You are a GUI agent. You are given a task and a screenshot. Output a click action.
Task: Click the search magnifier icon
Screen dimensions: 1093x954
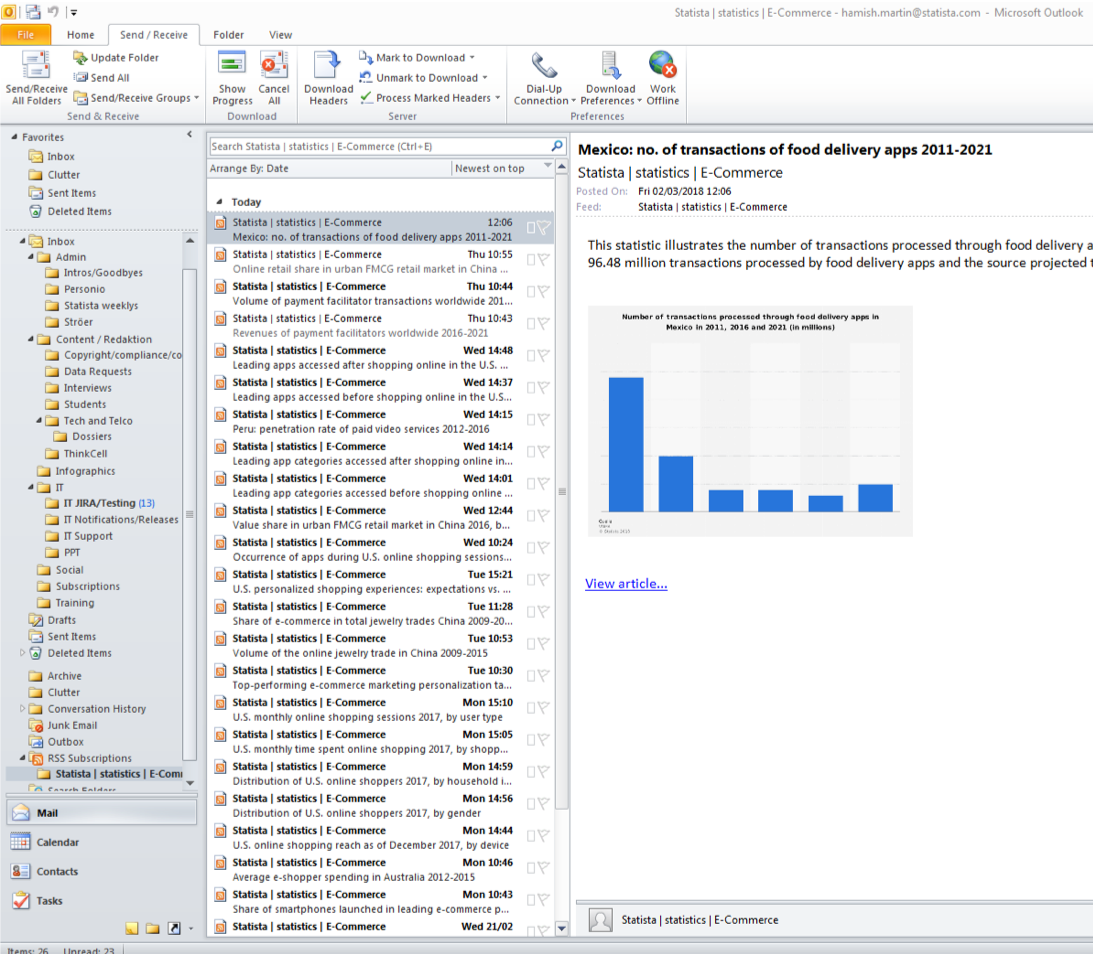557,146
